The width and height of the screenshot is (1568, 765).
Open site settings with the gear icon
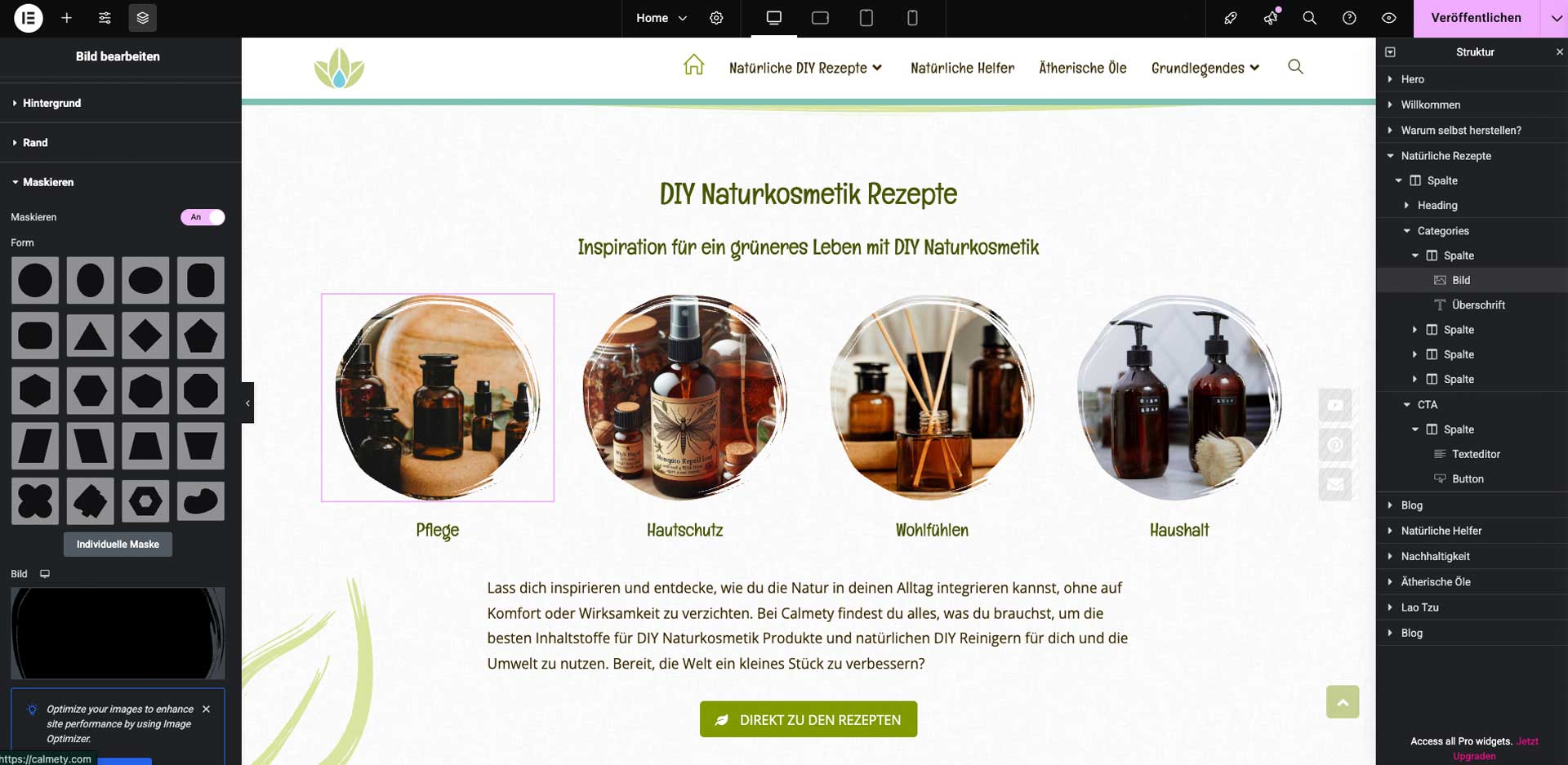click(x=717, y=17)
